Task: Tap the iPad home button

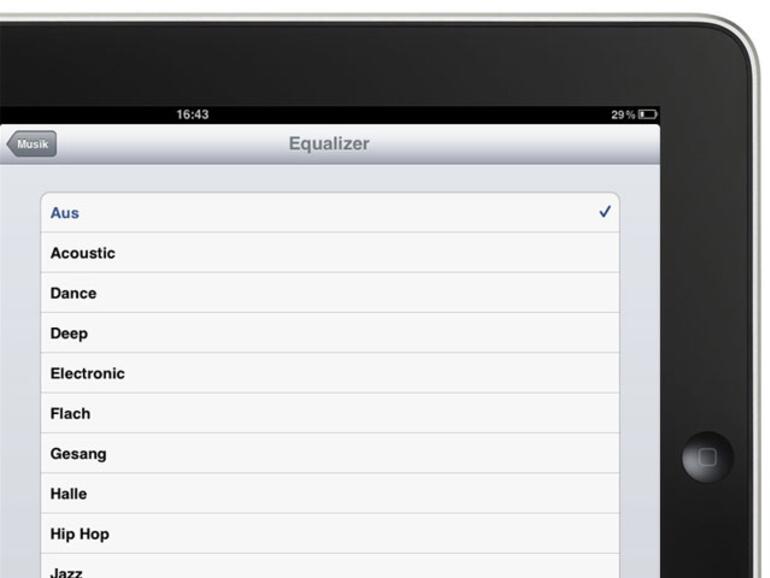Action: tap(708, 457)
